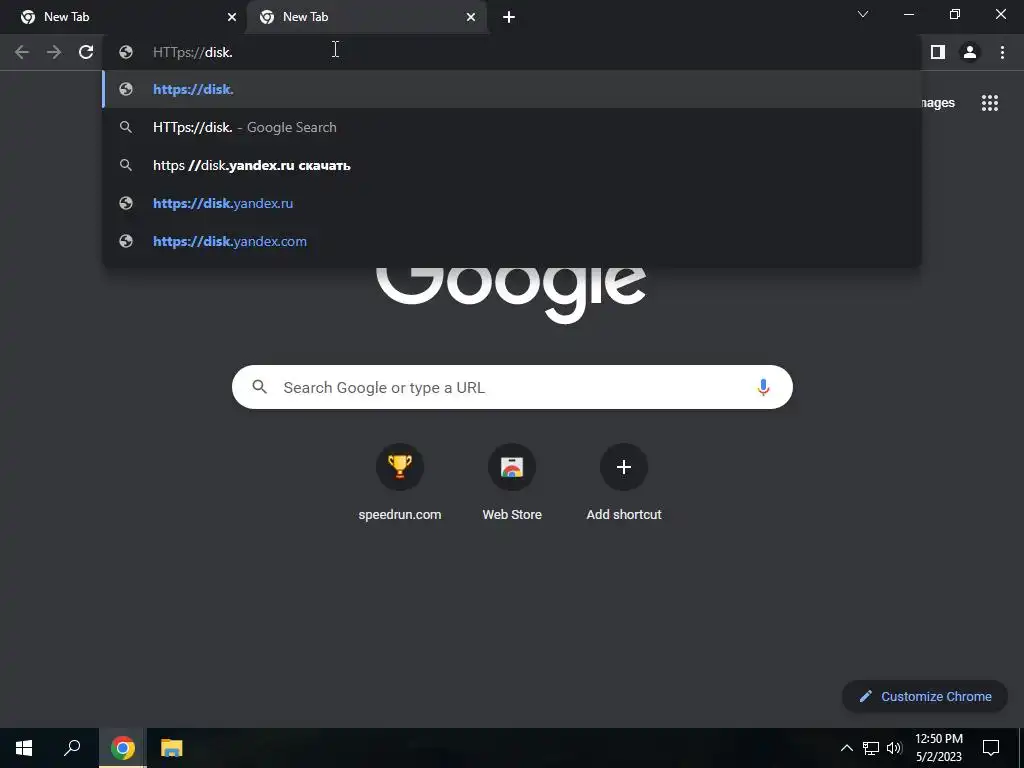Open speedrun.com shortcut tile

coord(400,483)
